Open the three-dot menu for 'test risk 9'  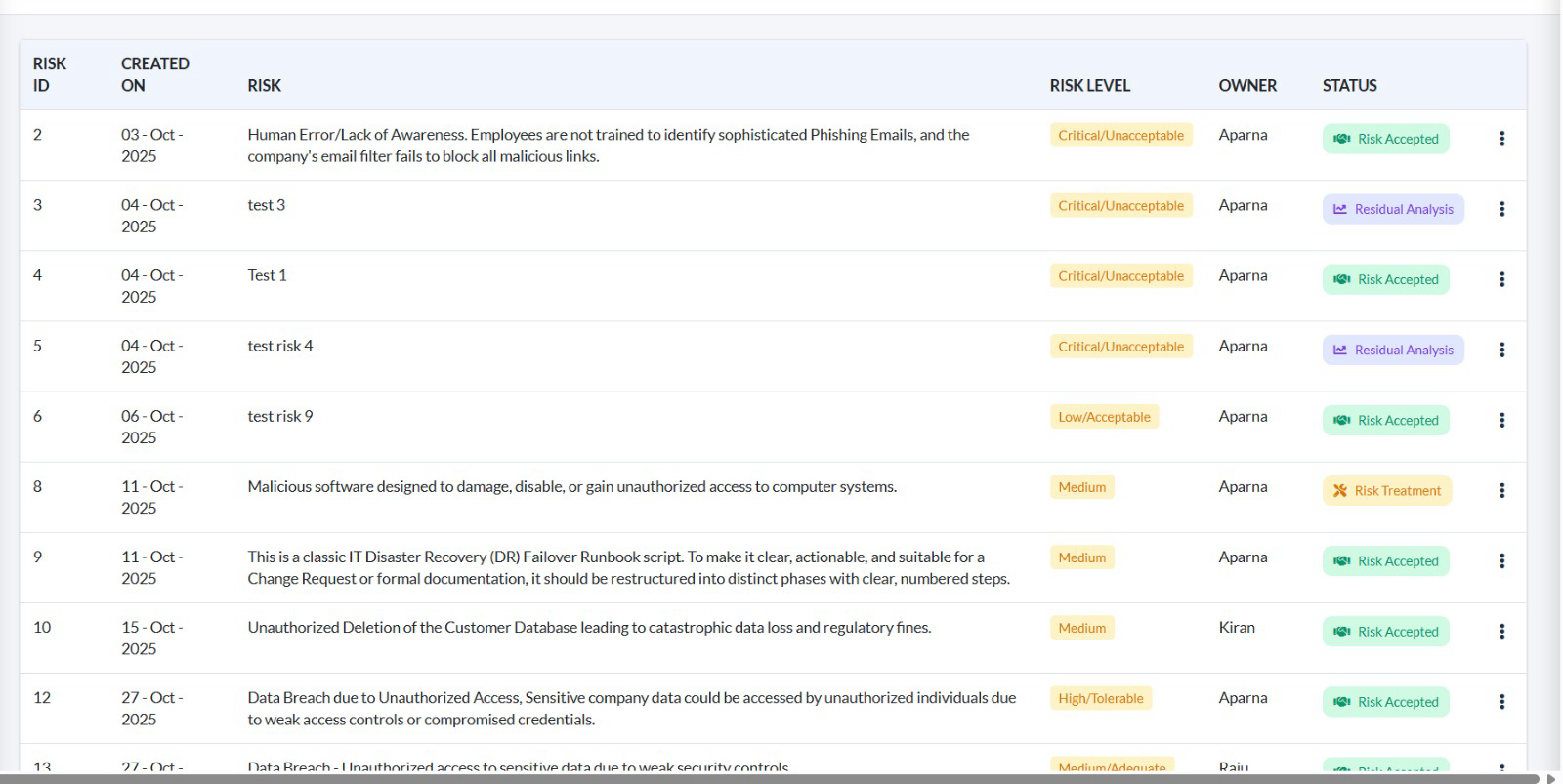(1501, 420)
